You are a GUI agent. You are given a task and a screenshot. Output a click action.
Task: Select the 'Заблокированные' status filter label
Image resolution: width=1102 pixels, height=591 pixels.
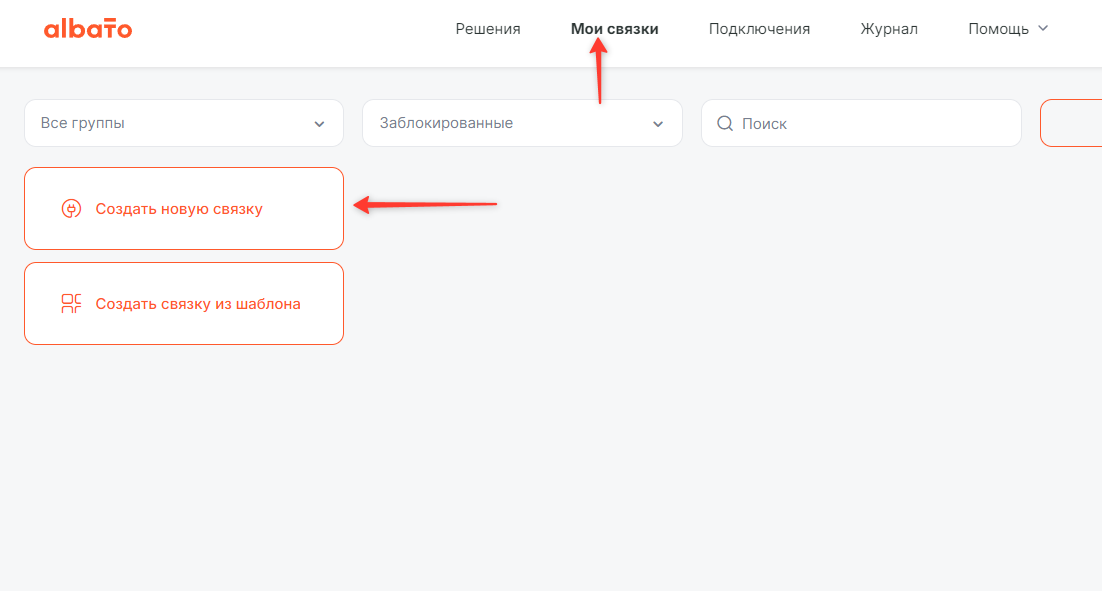(x=446, y=124)
